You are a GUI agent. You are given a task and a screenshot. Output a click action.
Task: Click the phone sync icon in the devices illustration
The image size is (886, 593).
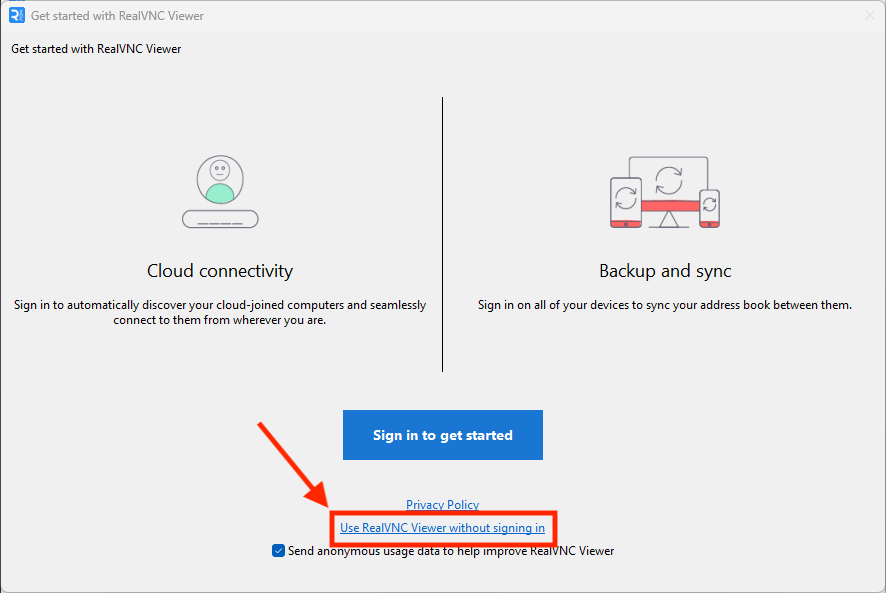coord(709,204)
